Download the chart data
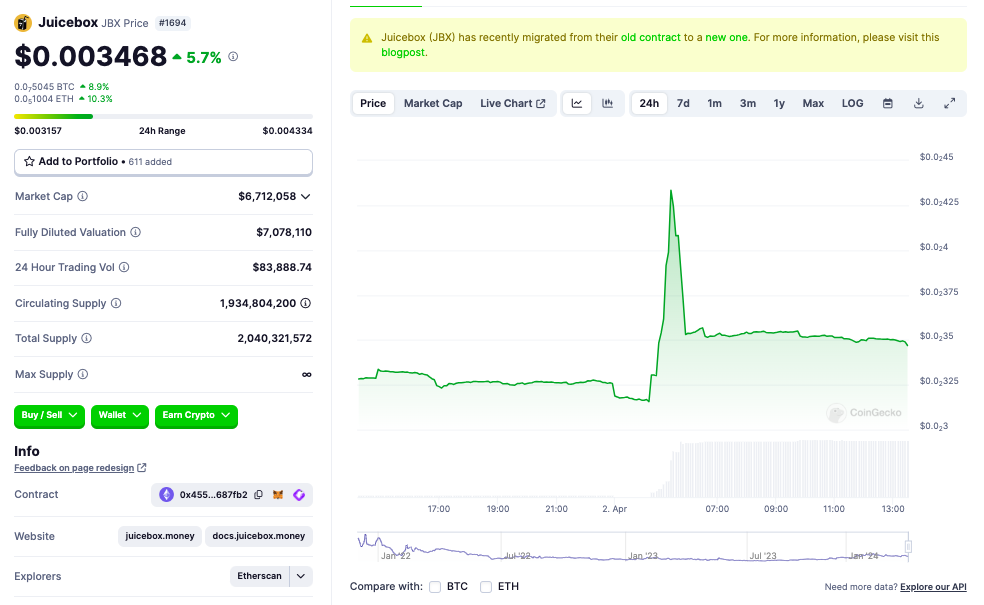This screenshot has width=984, height=605. (918, 103)
